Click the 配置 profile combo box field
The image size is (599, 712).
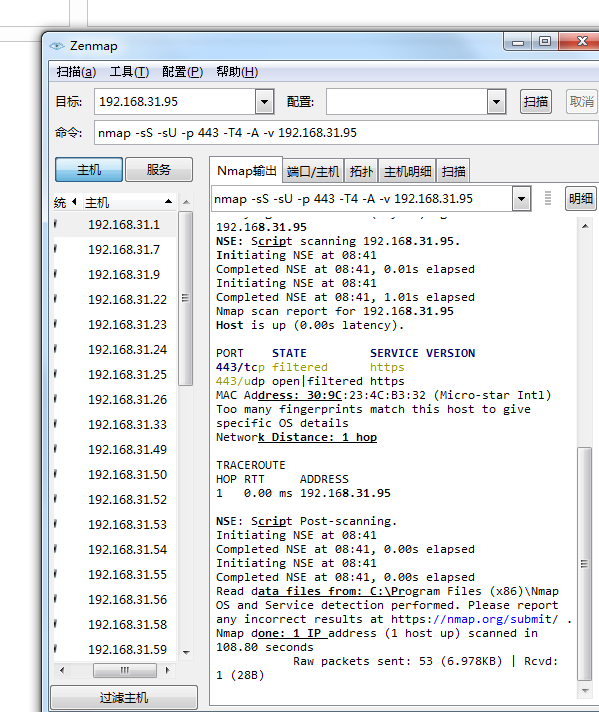pyautogui.click(x=406, y=102)
